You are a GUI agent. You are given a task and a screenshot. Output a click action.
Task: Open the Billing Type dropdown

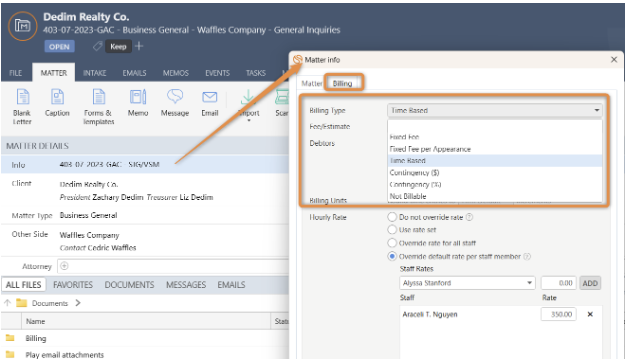(495, 110)
